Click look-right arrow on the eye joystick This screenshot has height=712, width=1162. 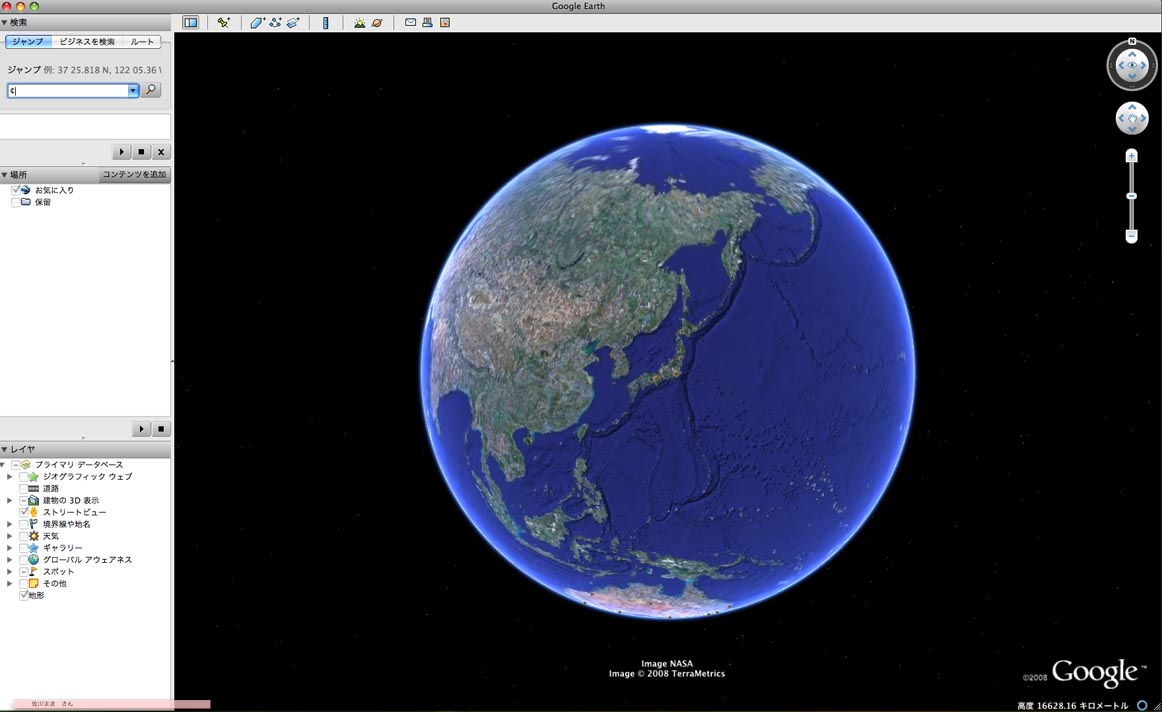(1143, 65)
